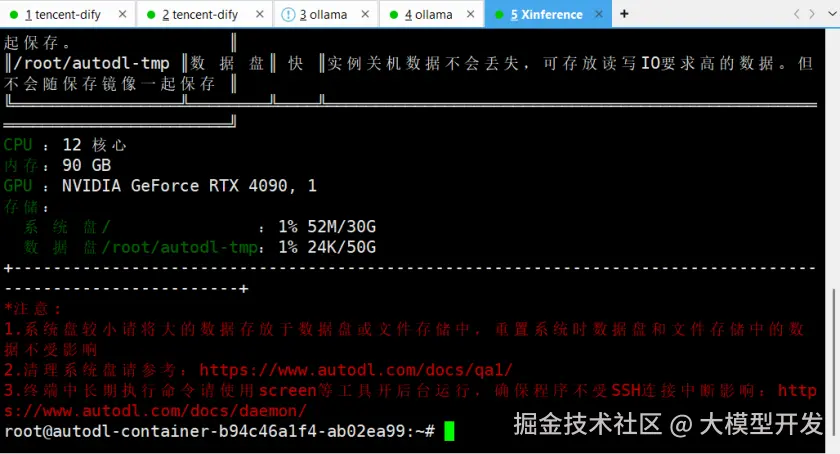Select the 5 Xinference tab

[x=546, y=14]
